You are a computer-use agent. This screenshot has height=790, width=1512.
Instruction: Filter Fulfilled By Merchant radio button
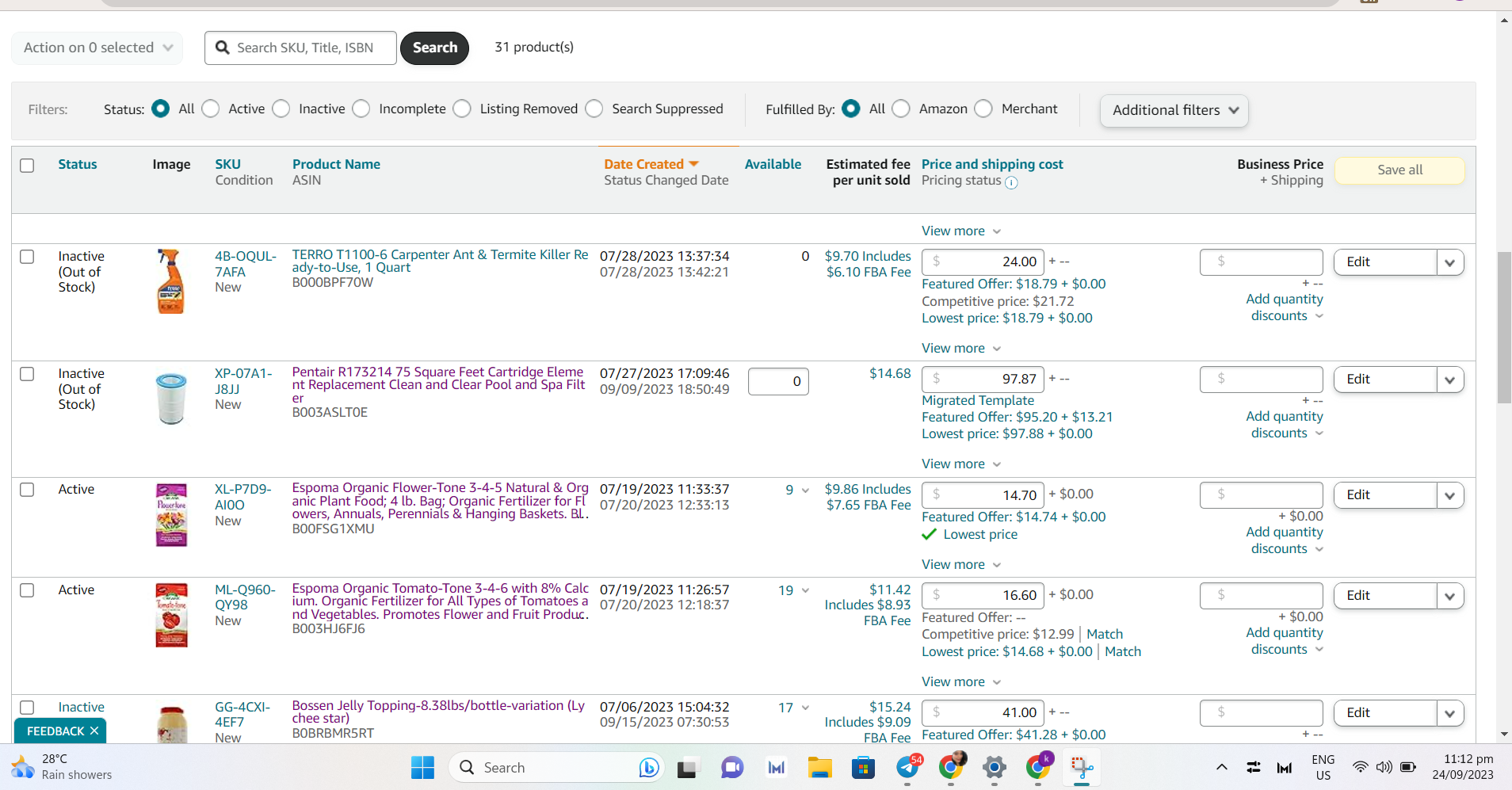[x=983, y=109]
